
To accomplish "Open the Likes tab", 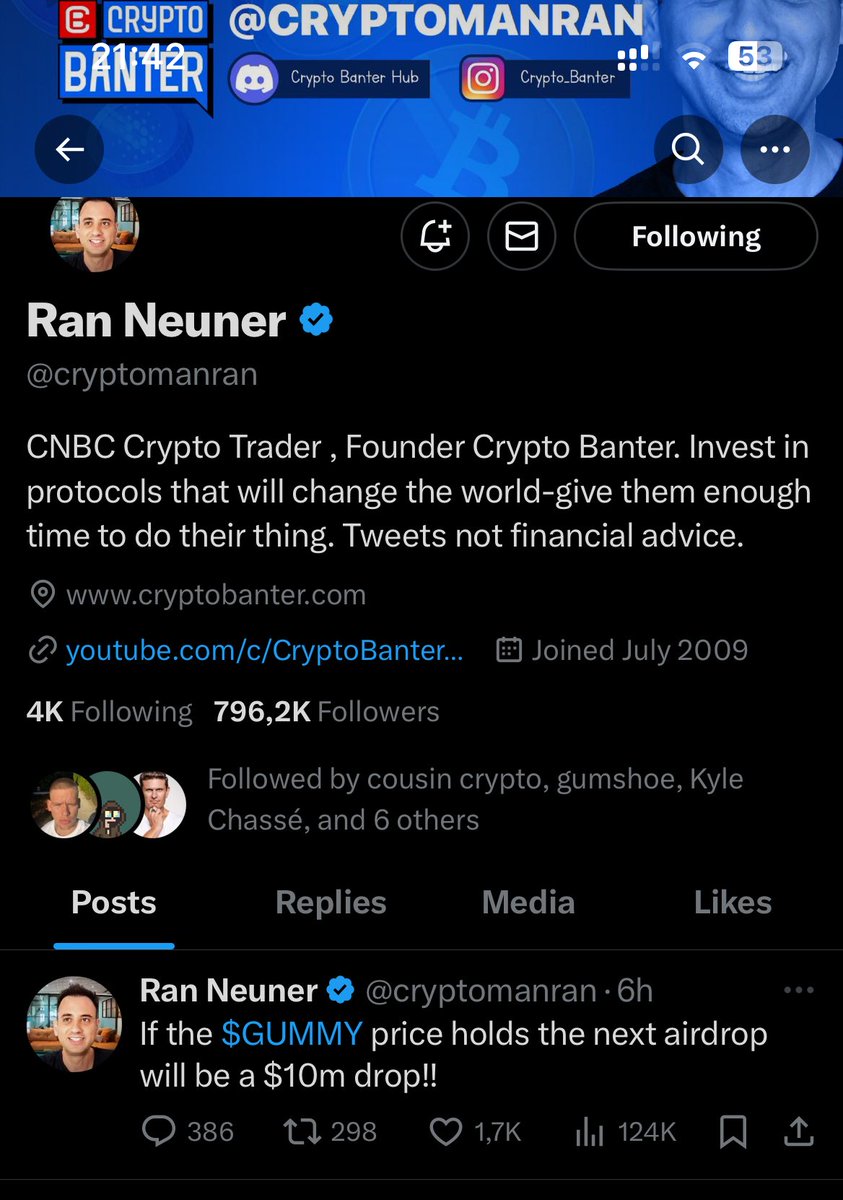I will click(x=733, y=902).
